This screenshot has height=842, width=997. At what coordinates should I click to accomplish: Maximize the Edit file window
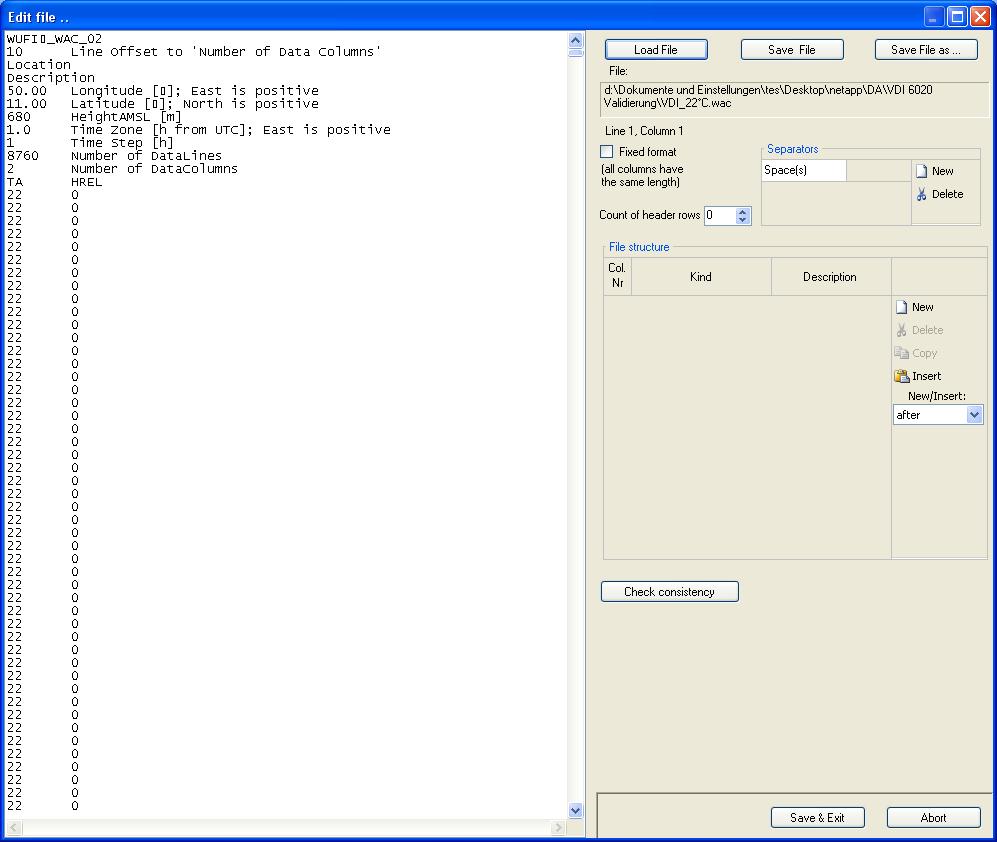point(957,17)
